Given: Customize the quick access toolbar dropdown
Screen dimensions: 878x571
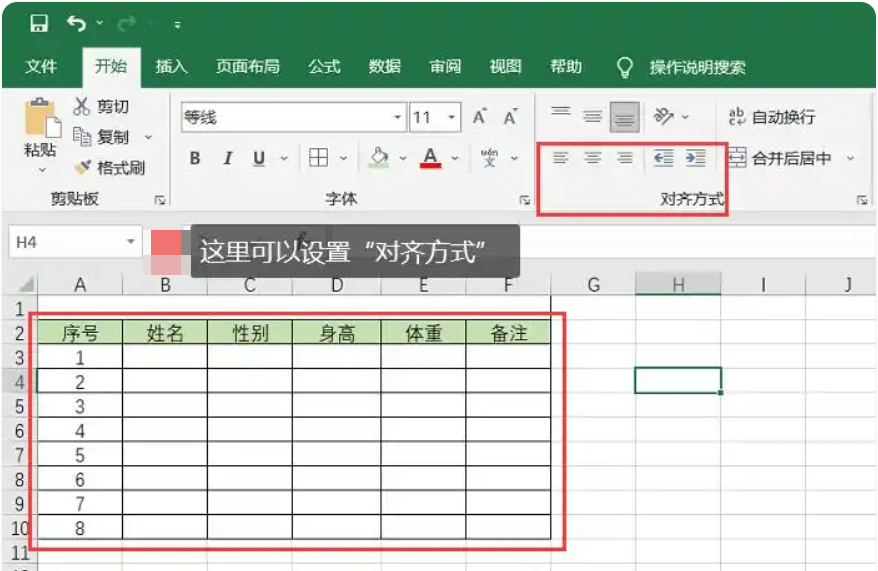Looking at the screenshot, I should tap(177, 25).
